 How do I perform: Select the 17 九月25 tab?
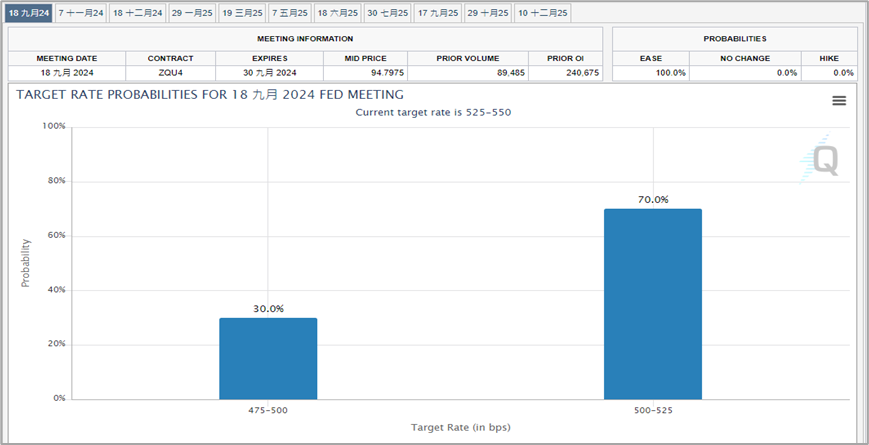point(438,13)
